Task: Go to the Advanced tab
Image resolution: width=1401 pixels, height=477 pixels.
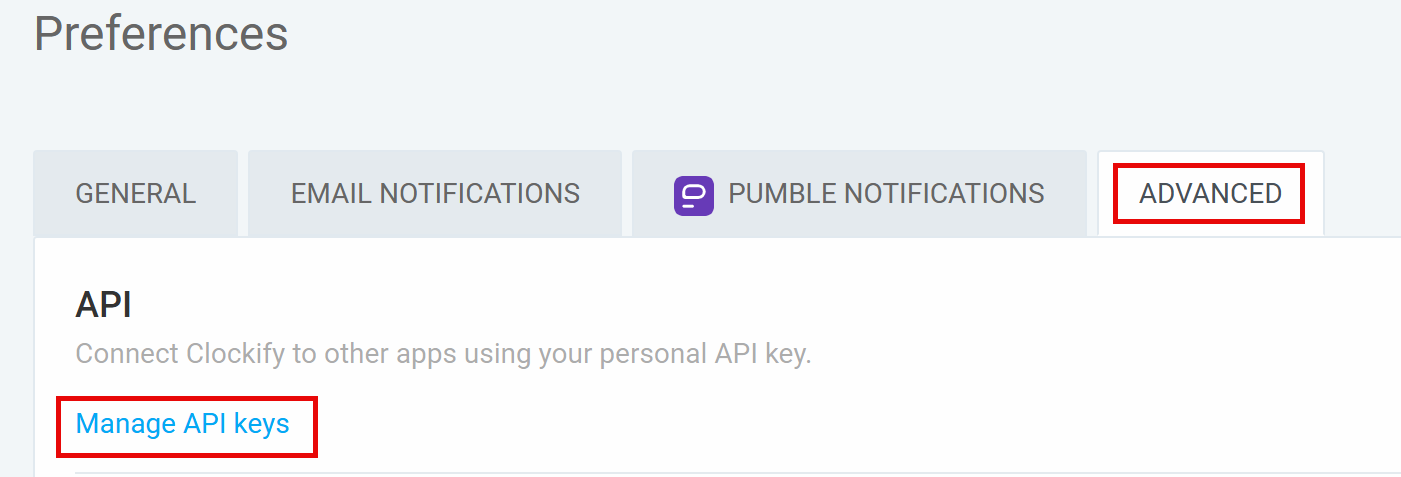Action: (1210, 194)
